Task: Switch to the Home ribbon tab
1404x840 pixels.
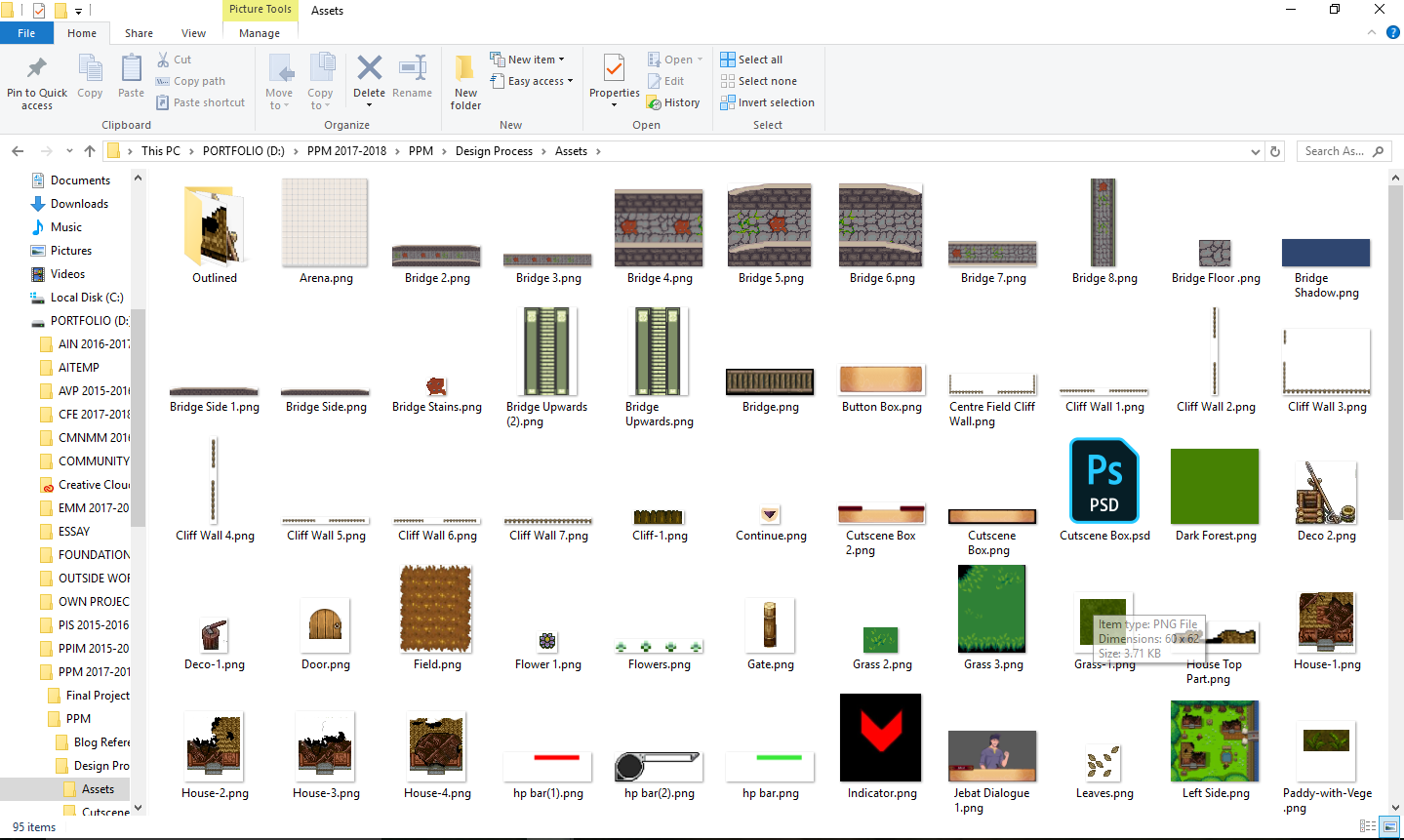Action: click(x=82, y=33)
